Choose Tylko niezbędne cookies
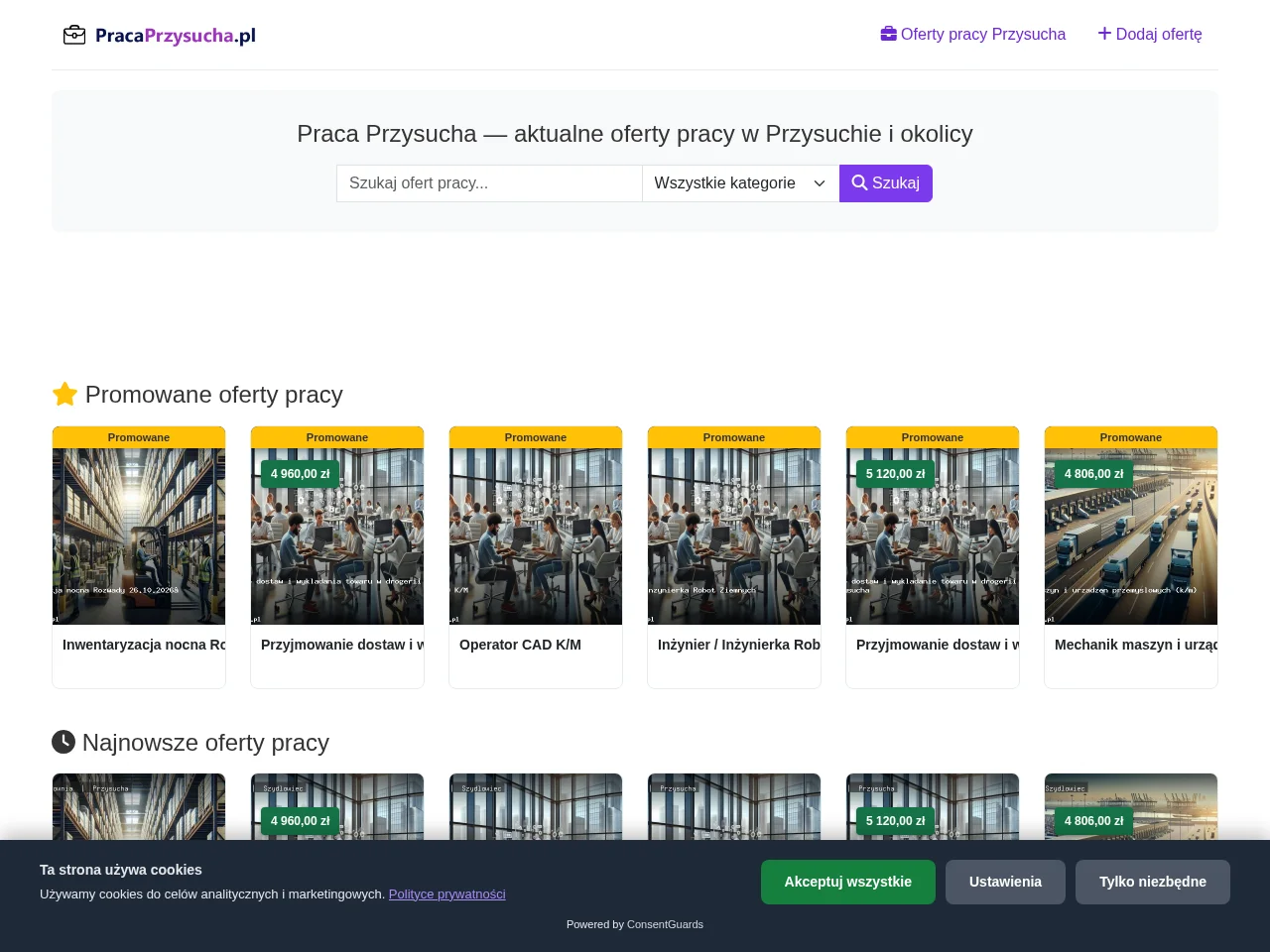 tap(1153, 882)
